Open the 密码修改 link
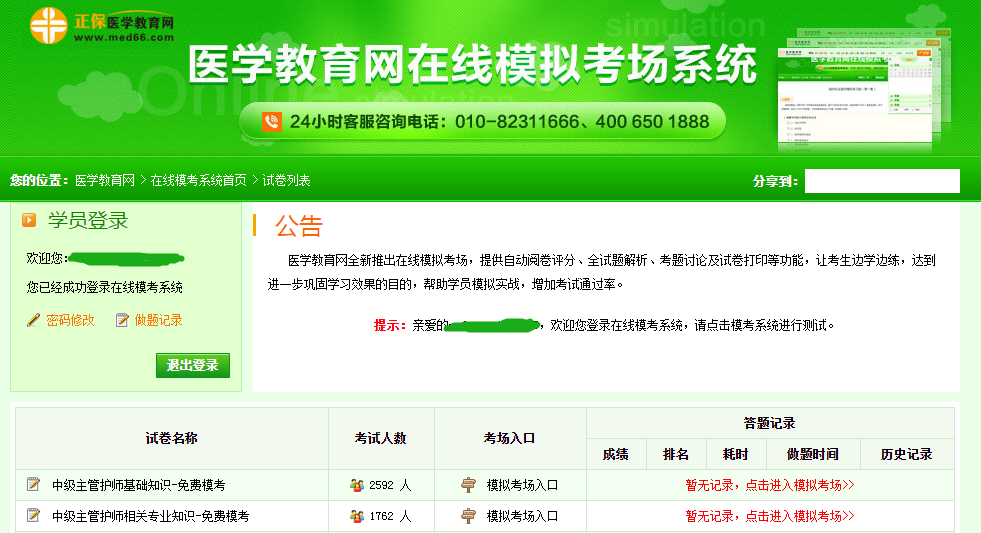This screenshot has width=981, height=533. [70, 320]
